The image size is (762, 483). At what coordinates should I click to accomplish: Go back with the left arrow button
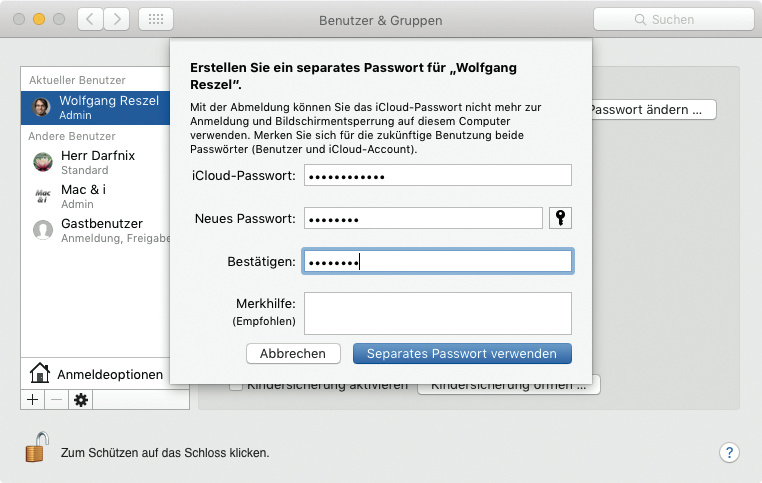(90, 19)
